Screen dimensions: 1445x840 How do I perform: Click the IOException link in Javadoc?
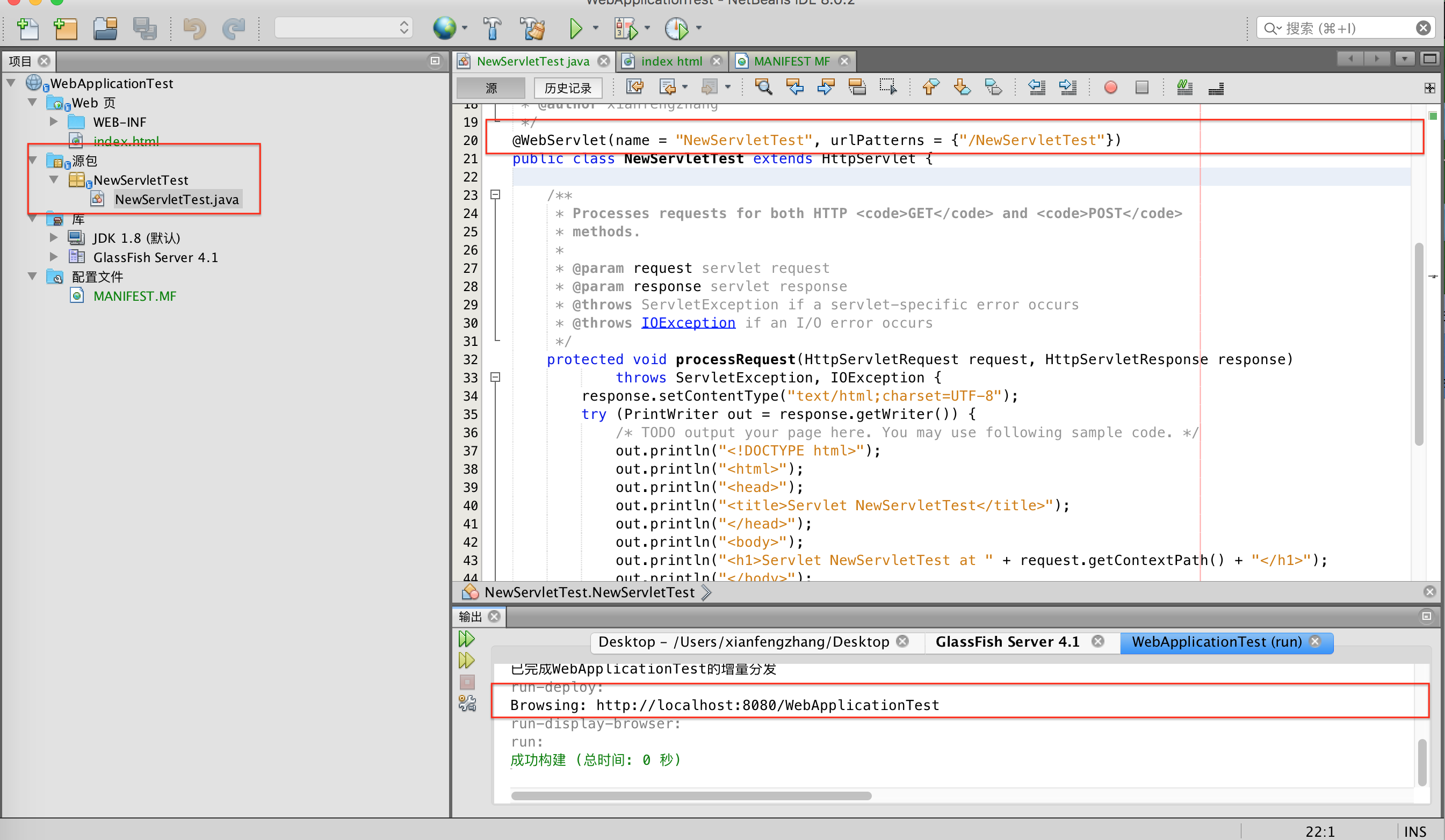688,323
